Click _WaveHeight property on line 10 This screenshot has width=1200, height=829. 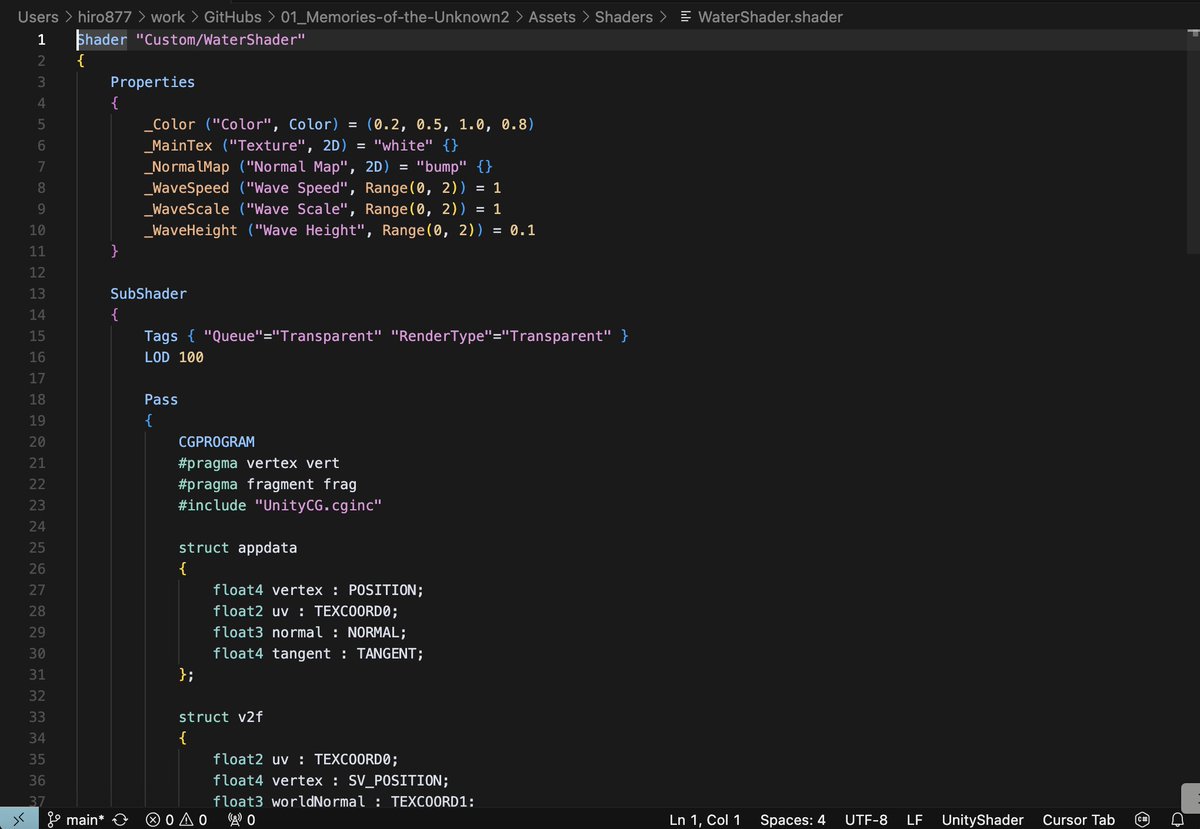coord(191,230)
